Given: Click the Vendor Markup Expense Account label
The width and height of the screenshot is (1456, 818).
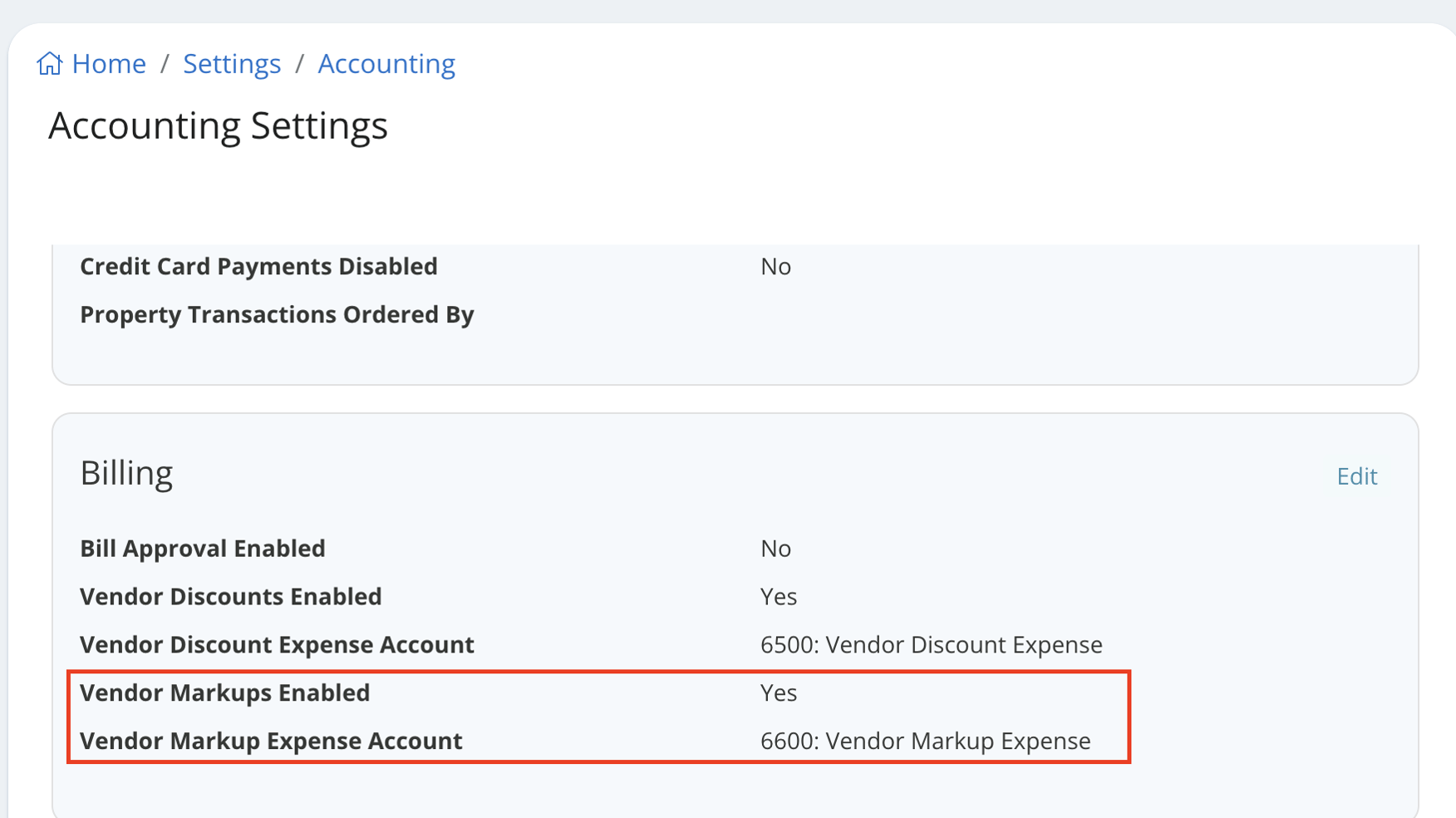Looking at the screenshot, I should pos(271,741).
